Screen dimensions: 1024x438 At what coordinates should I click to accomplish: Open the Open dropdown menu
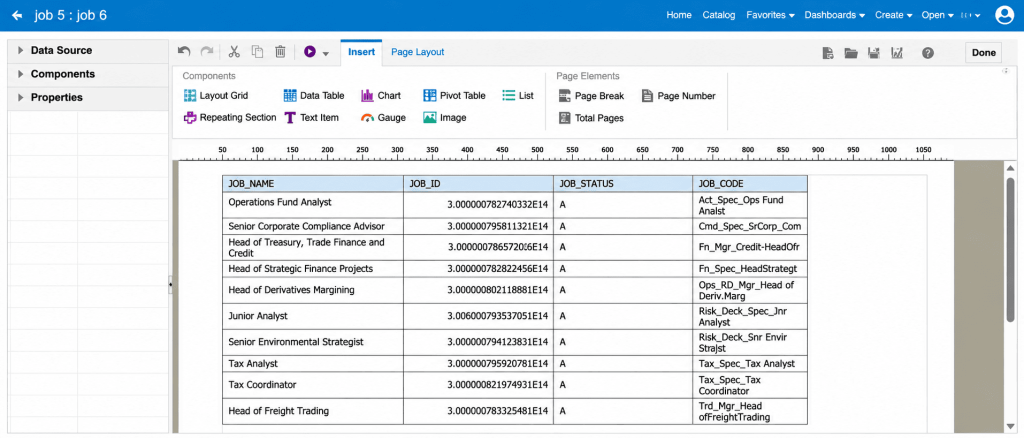click(x=937, y=15)
